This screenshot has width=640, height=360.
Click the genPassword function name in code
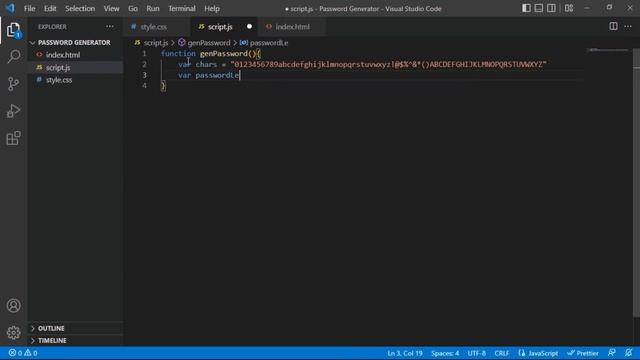point(223,53)
